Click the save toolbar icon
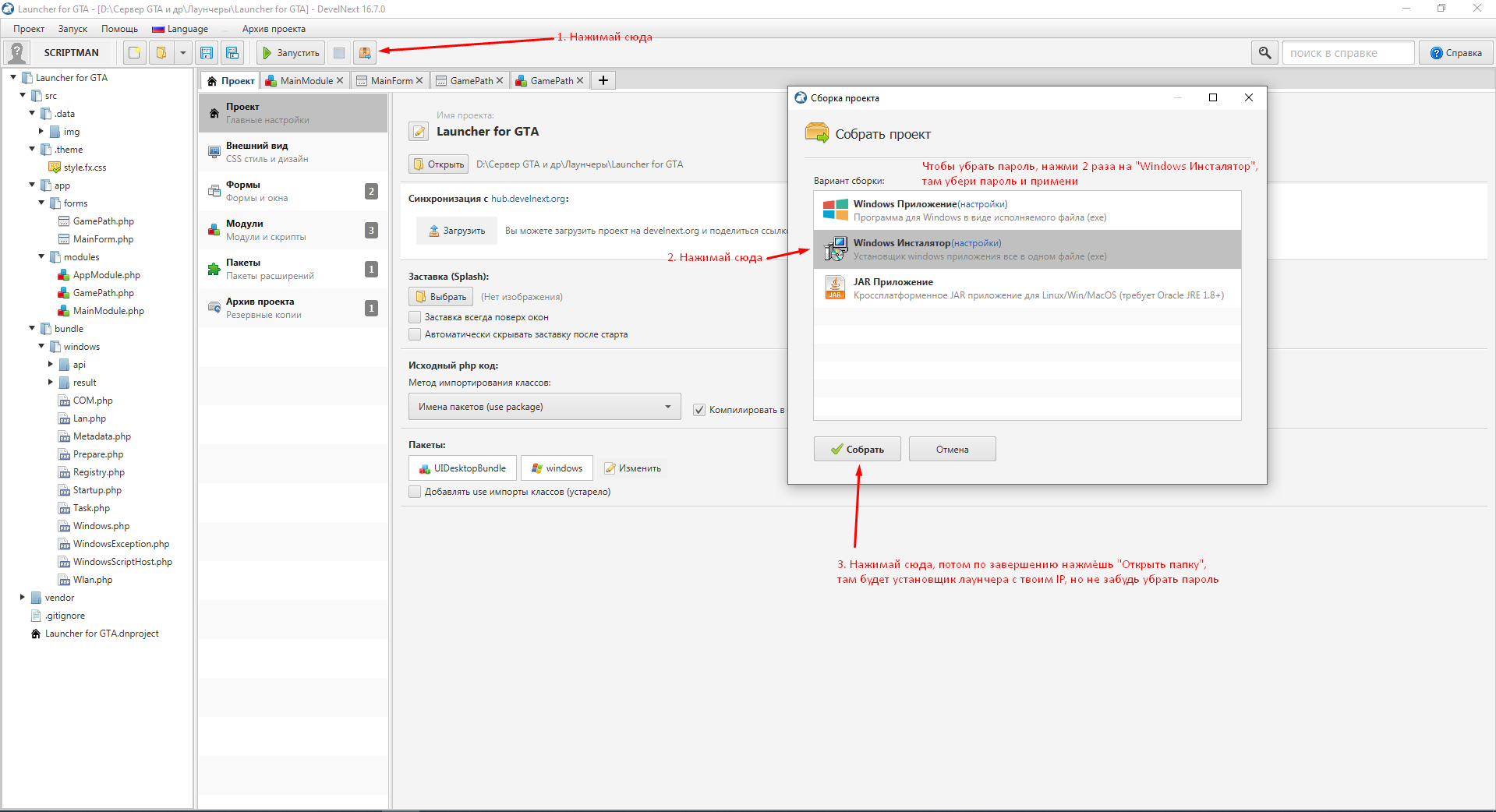The image size is (1496, 812). [207, 53]
